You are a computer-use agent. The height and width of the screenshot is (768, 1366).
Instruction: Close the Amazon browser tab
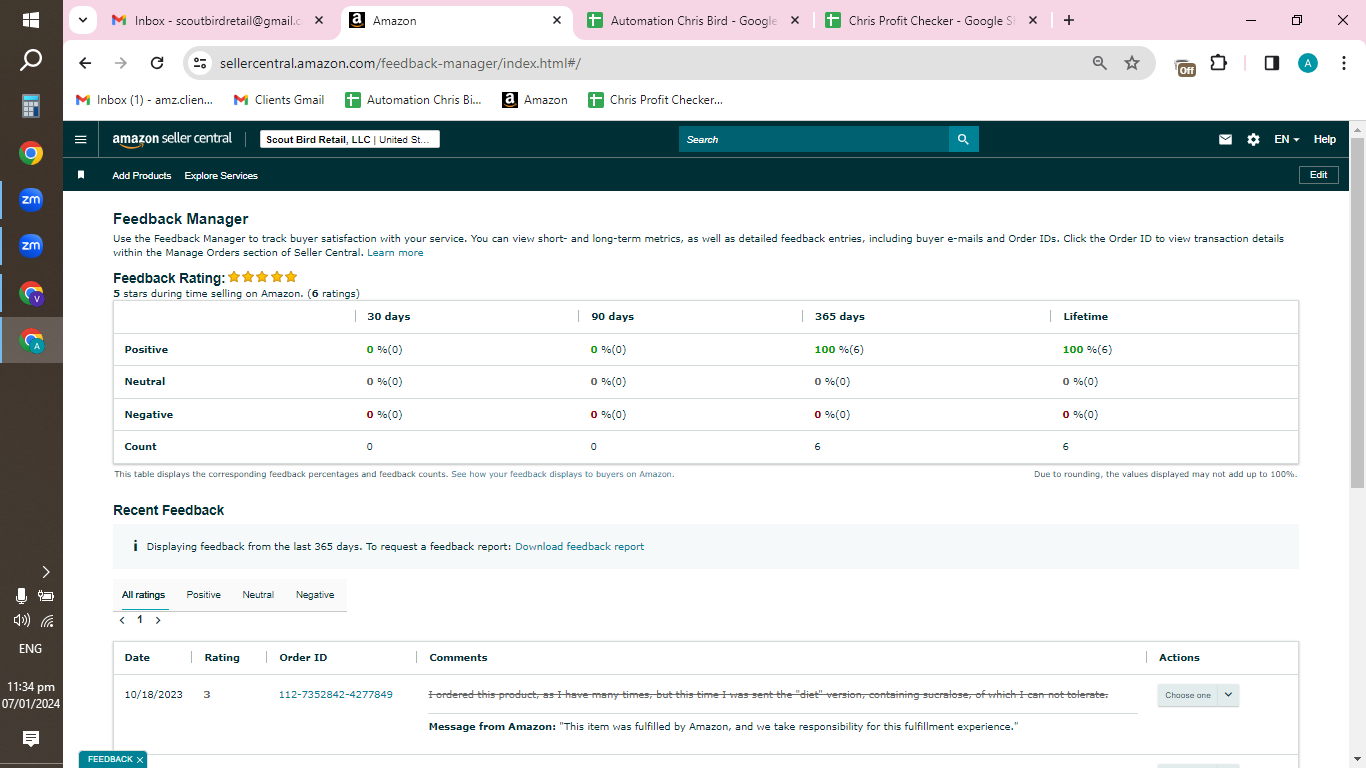(x=557, y=20)
